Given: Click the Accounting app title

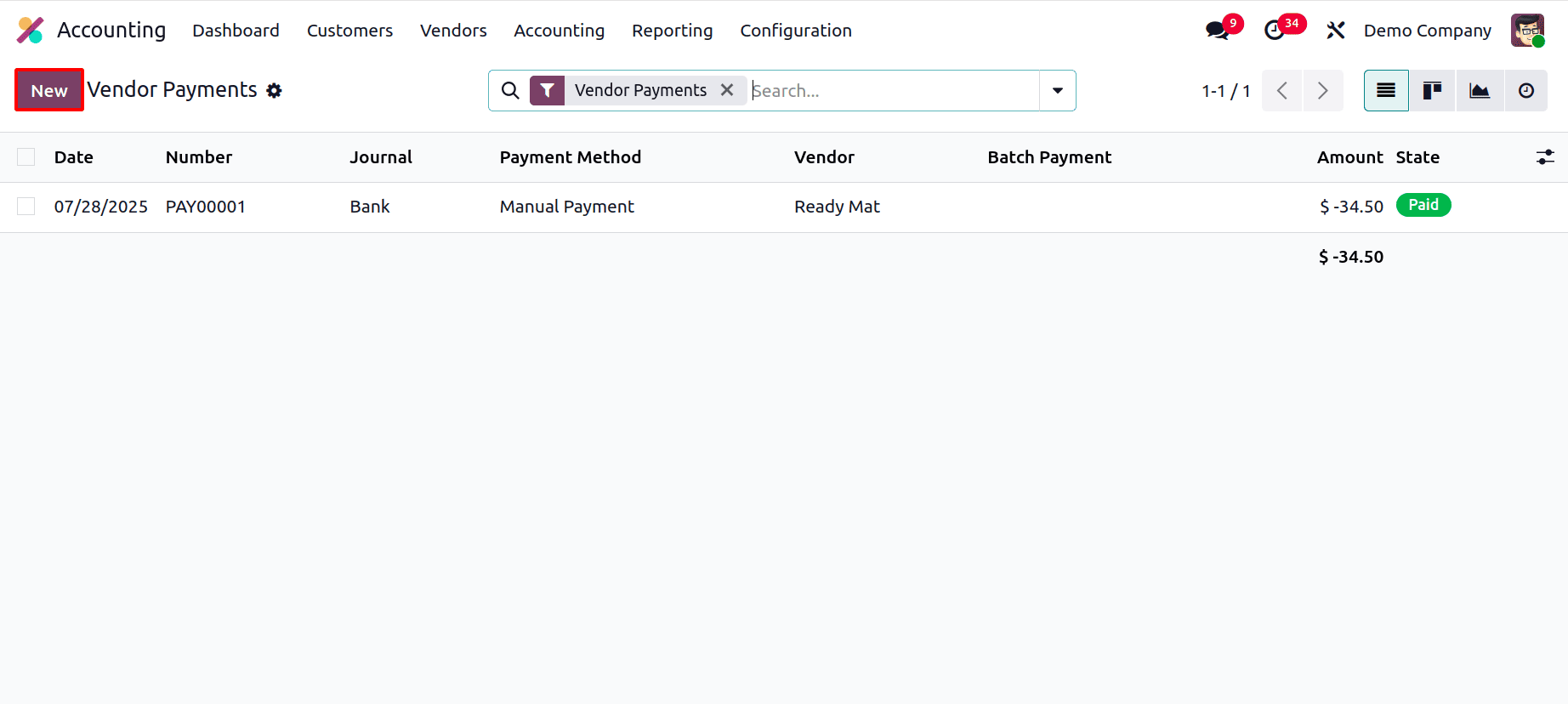Looking at the screenshot, I should pos(111,30).
